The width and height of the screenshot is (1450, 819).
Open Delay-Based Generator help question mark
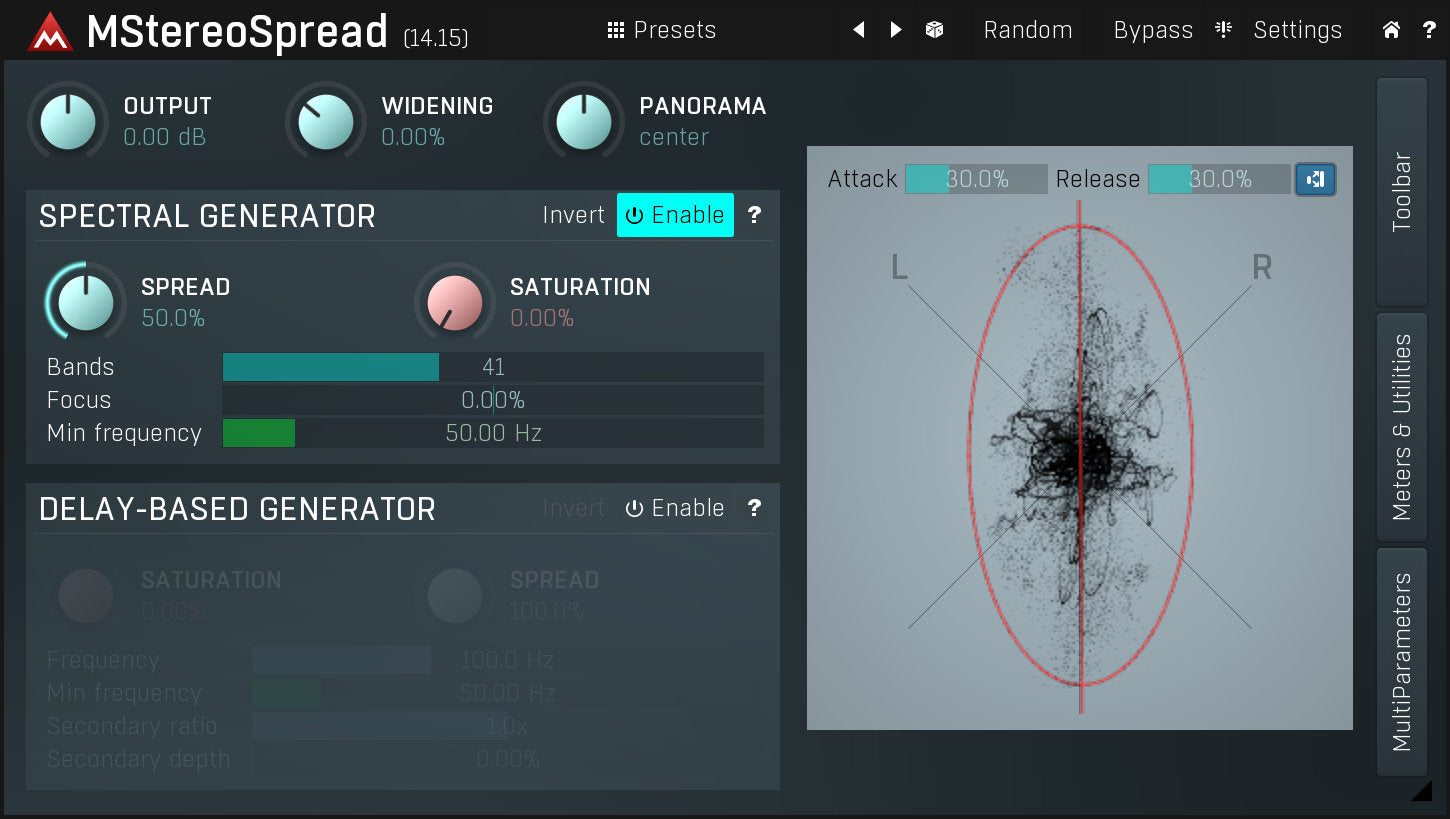tap(755, 508)
